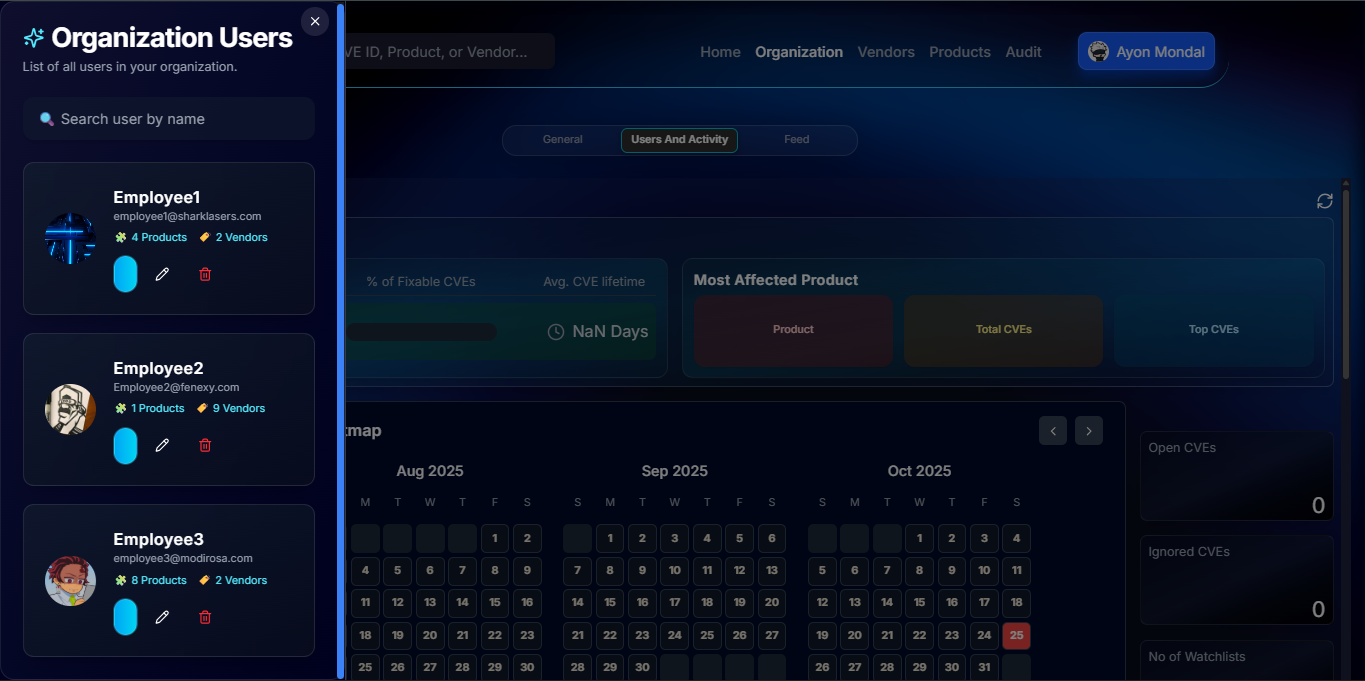Select the highlighted October 25 calendar cell
Screen dimensions: 1365x681
1016,635
